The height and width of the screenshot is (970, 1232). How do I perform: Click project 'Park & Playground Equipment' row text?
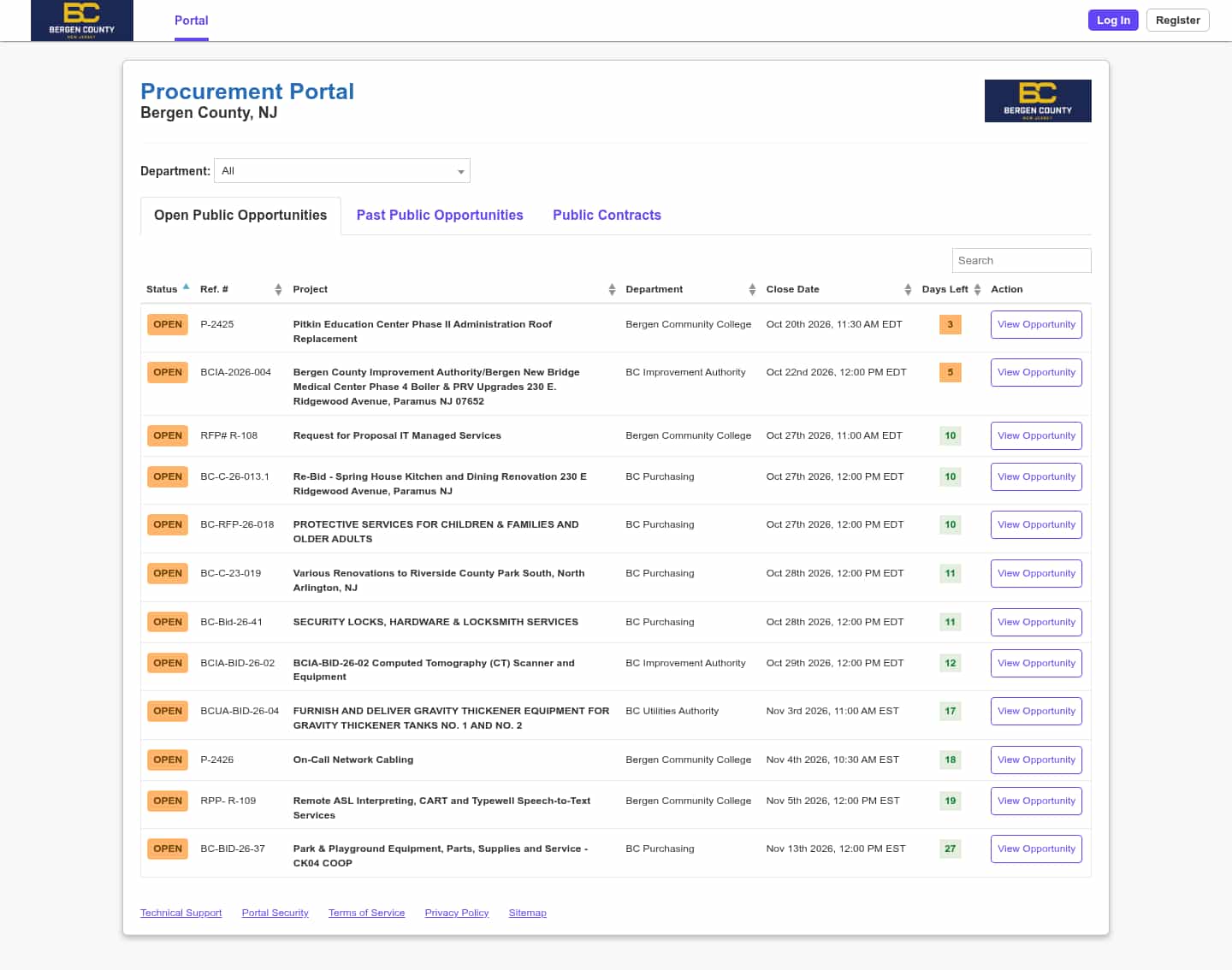coord(441,856)
